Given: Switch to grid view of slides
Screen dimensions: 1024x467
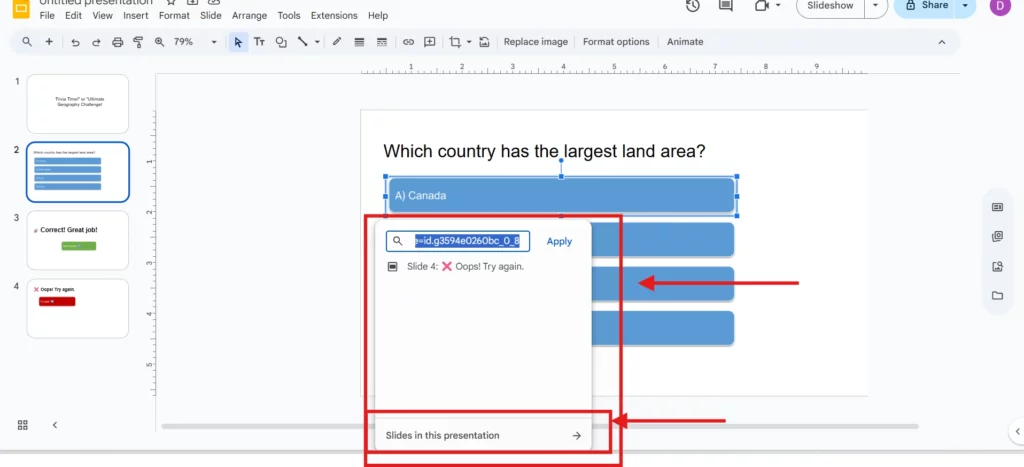Looking at the screenshot, I should click(23, 425).
